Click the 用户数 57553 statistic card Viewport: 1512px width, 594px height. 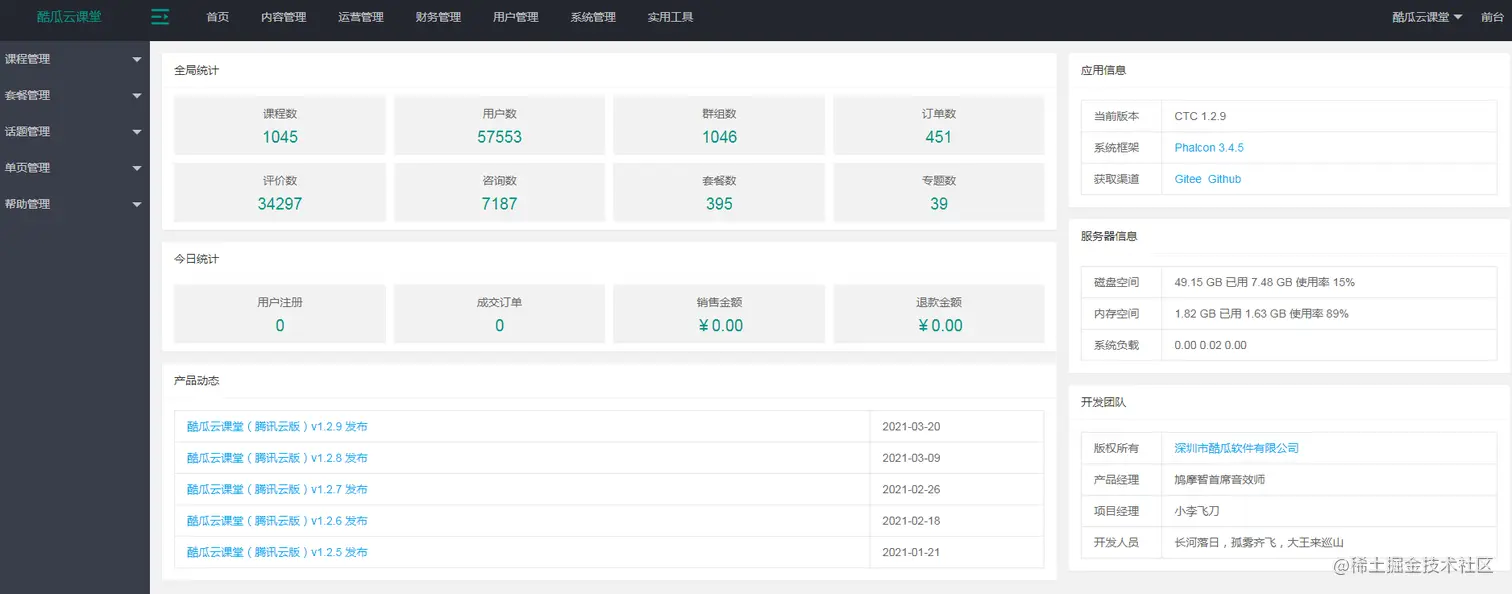tap(499, 125)
